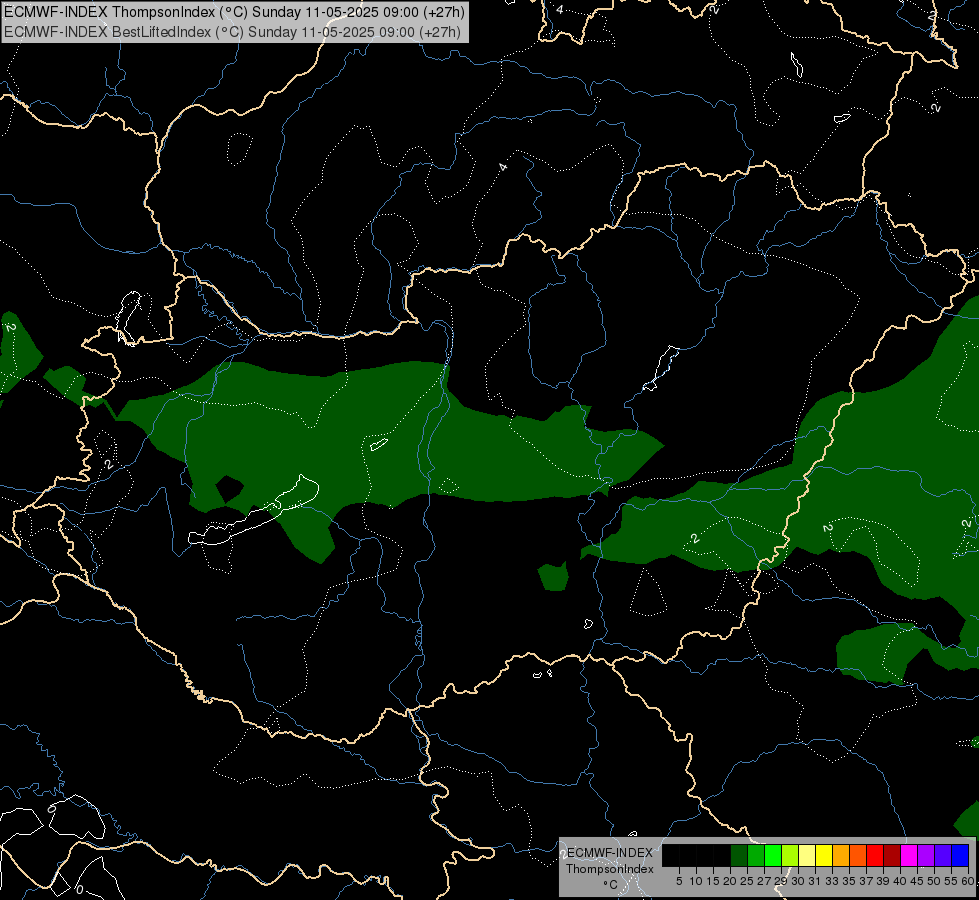This screenshot has height=900, width=979.
Task: Click the bright red 37–39 legend swatch
Action: pyautogui.click(x=875, y=855)
